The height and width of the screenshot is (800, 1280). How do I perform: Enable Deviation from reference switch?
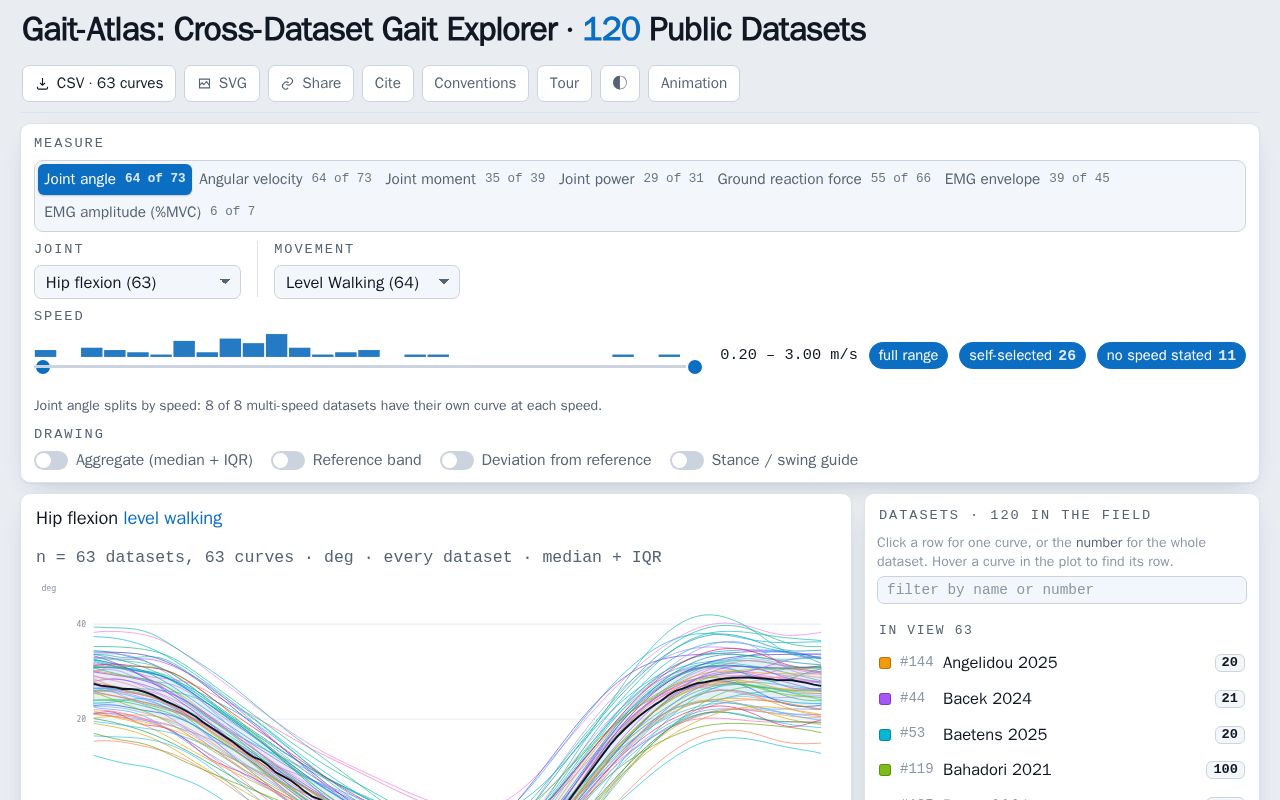pos(457,460)
